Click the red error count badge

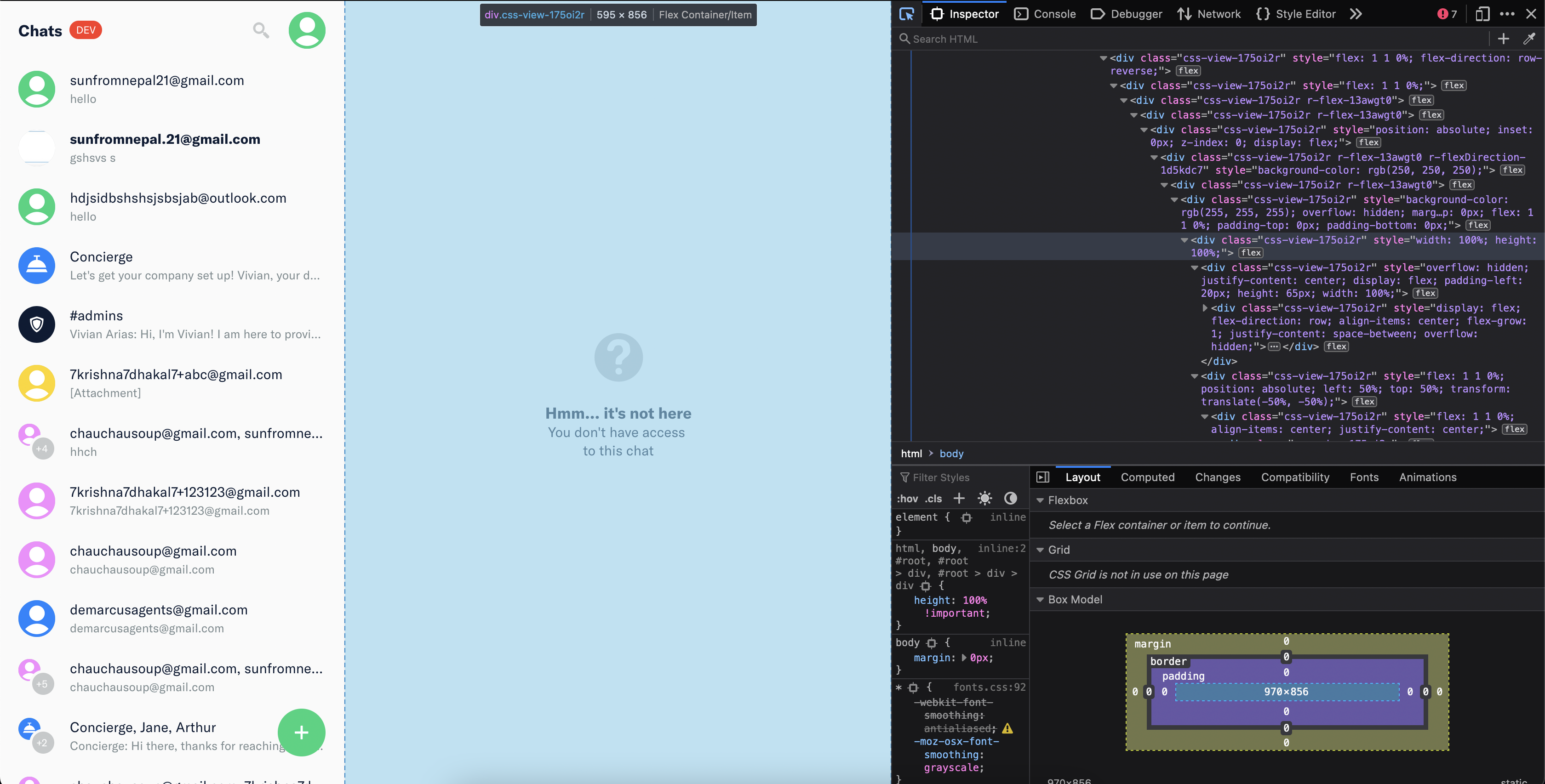pyautogui.click(x=1447, y=14)
